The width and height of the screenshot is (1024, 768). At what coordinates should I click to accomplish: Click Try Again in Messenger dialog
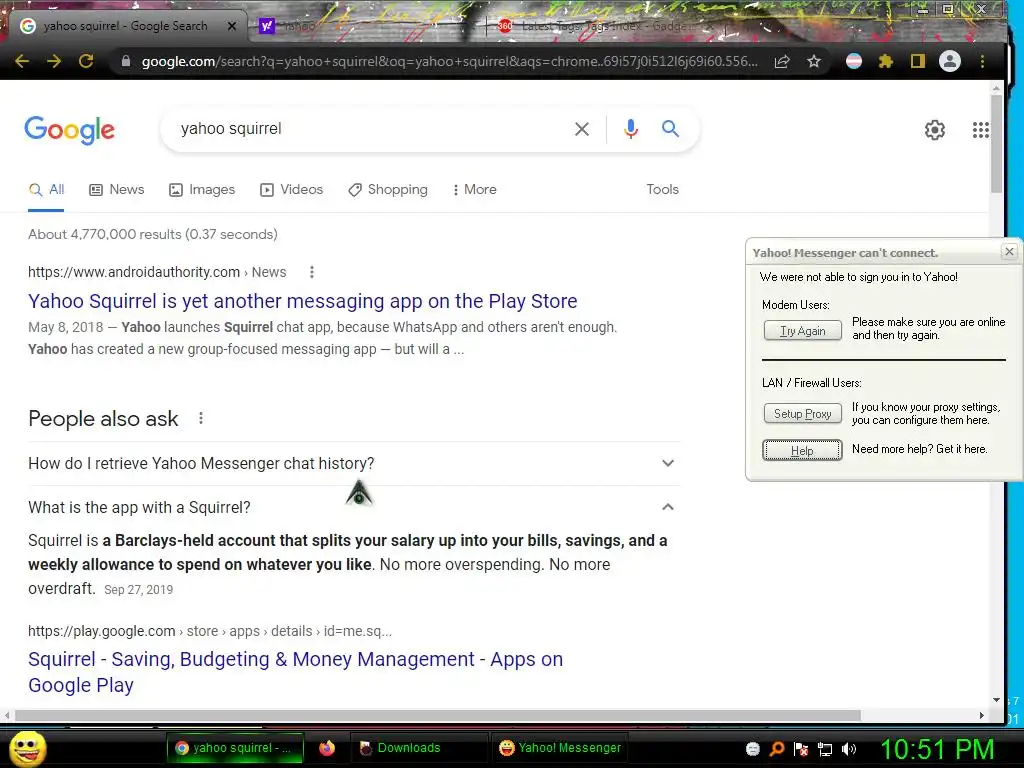pos(803,330)
